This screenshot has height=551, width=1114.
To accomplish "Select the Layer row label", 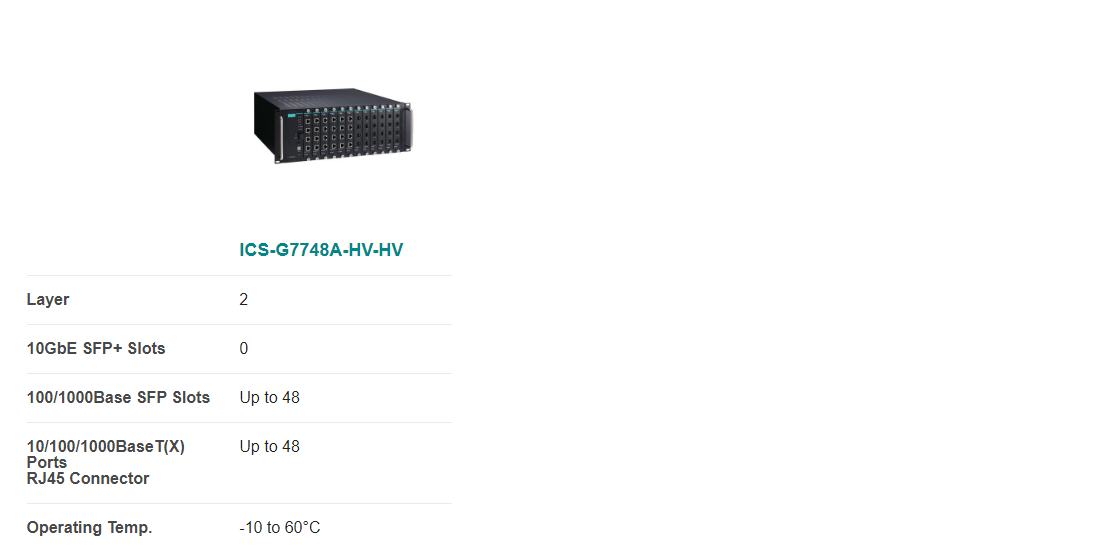I will point(48,300).
